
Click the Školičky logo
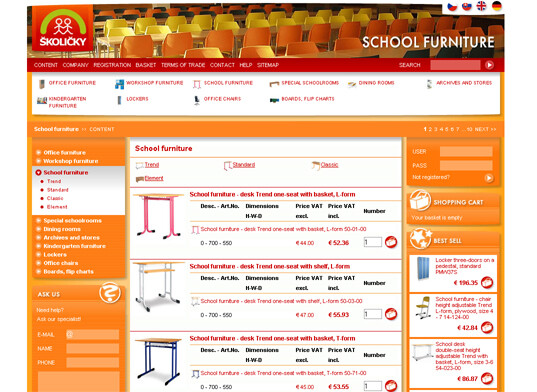(x=62, y=28)
